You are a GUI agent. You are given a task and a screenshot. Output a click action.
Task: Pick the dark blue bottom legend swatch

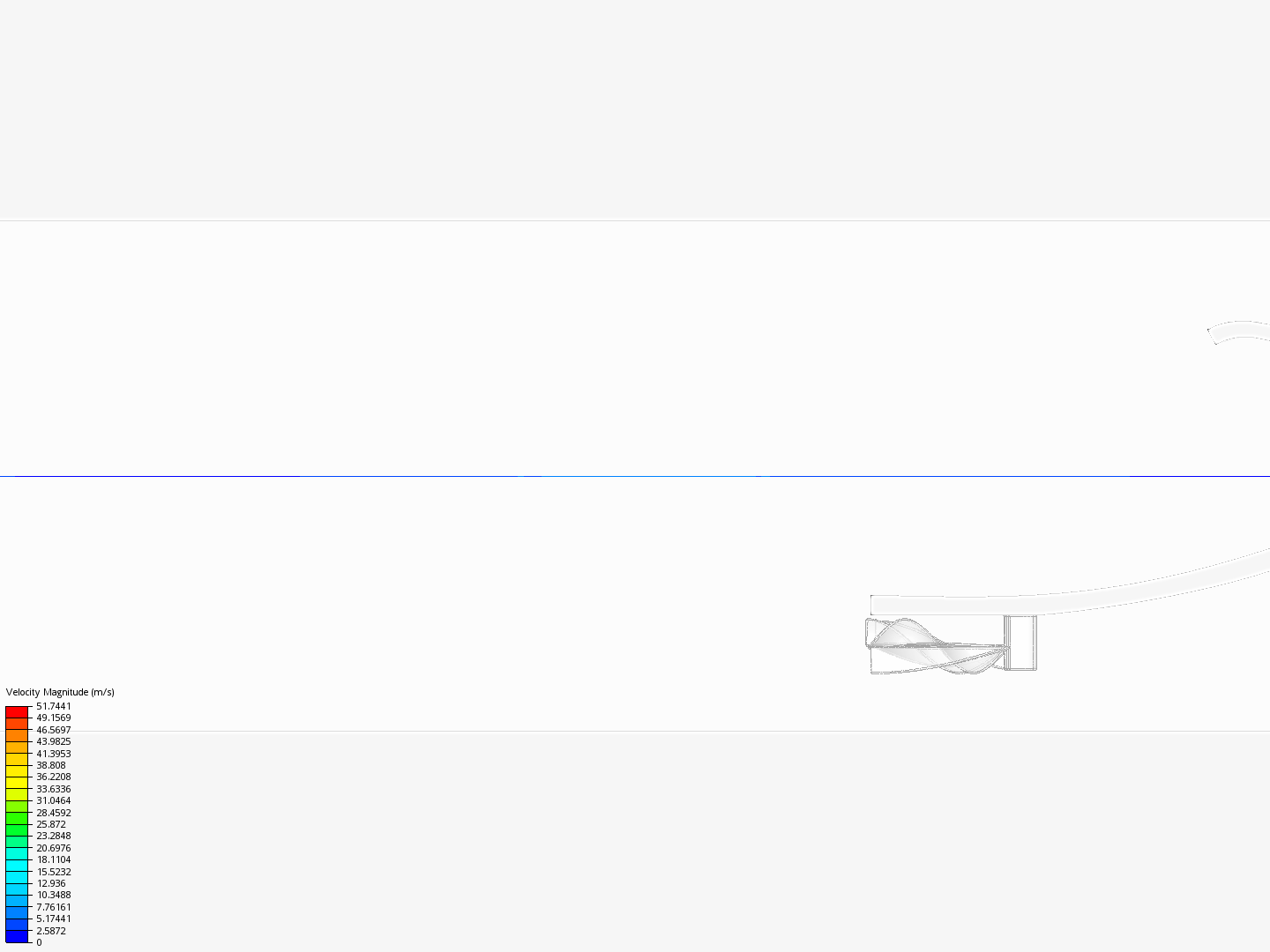click(x=17, y=936)
